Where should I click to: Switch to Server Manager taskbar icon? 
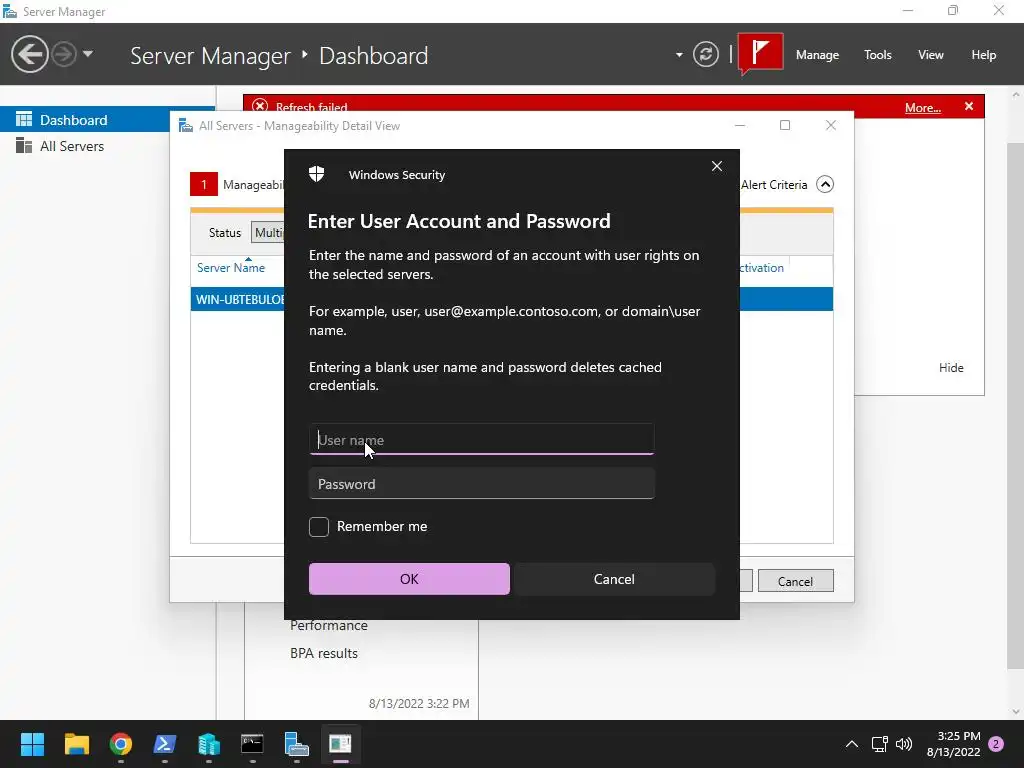pyautogui.click(x=296, y=743)
